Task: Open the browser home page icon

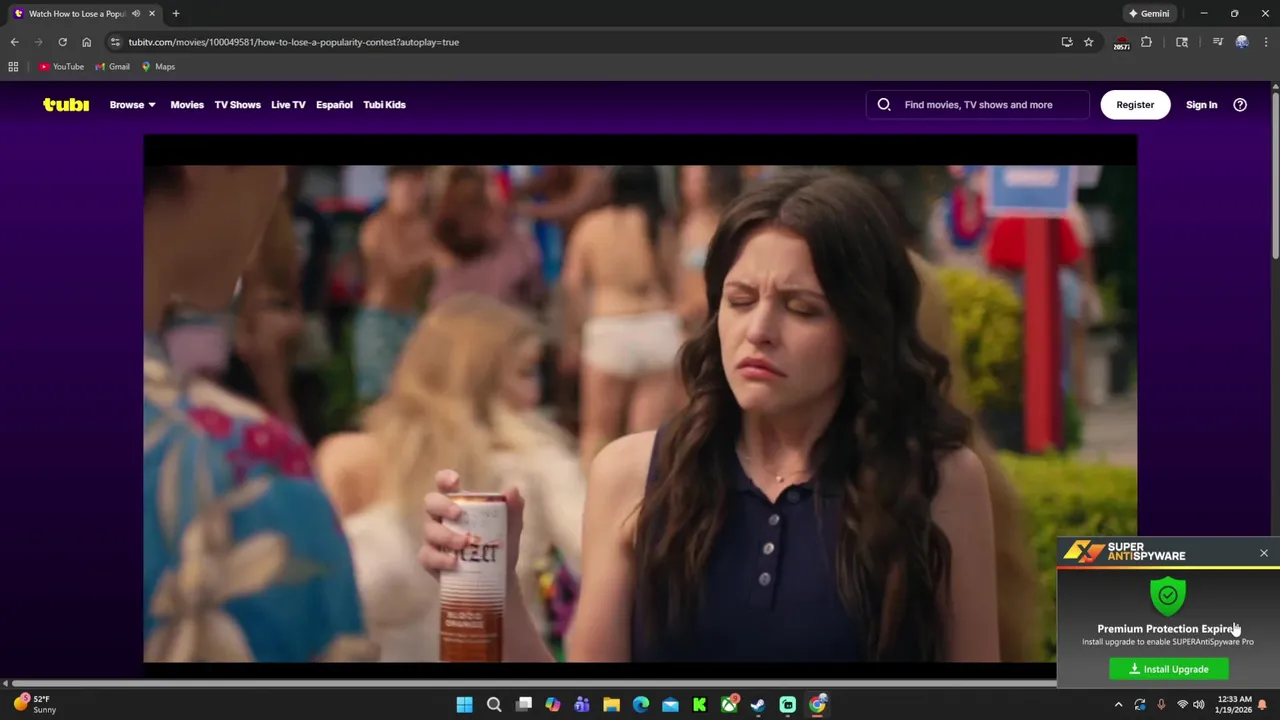Action: click(x=86, y=42)
